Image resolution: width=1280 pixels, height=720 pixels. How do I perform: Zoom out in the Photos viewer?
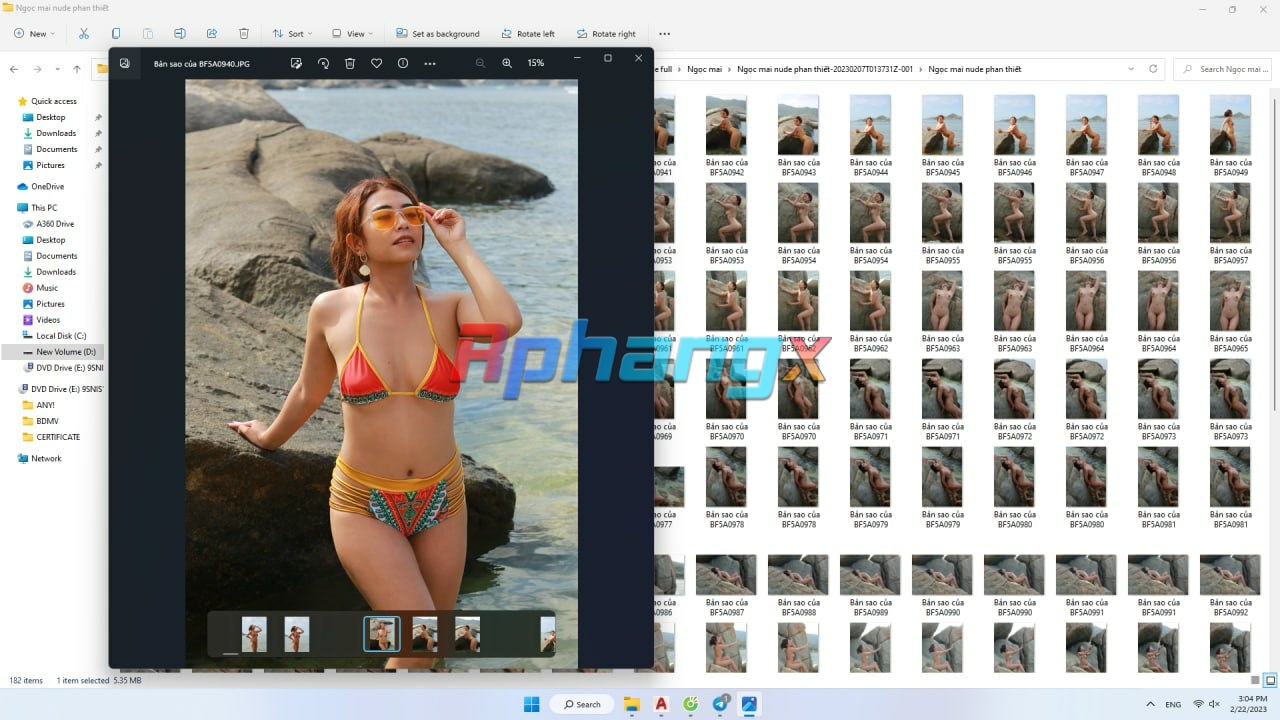pos(480,63)
